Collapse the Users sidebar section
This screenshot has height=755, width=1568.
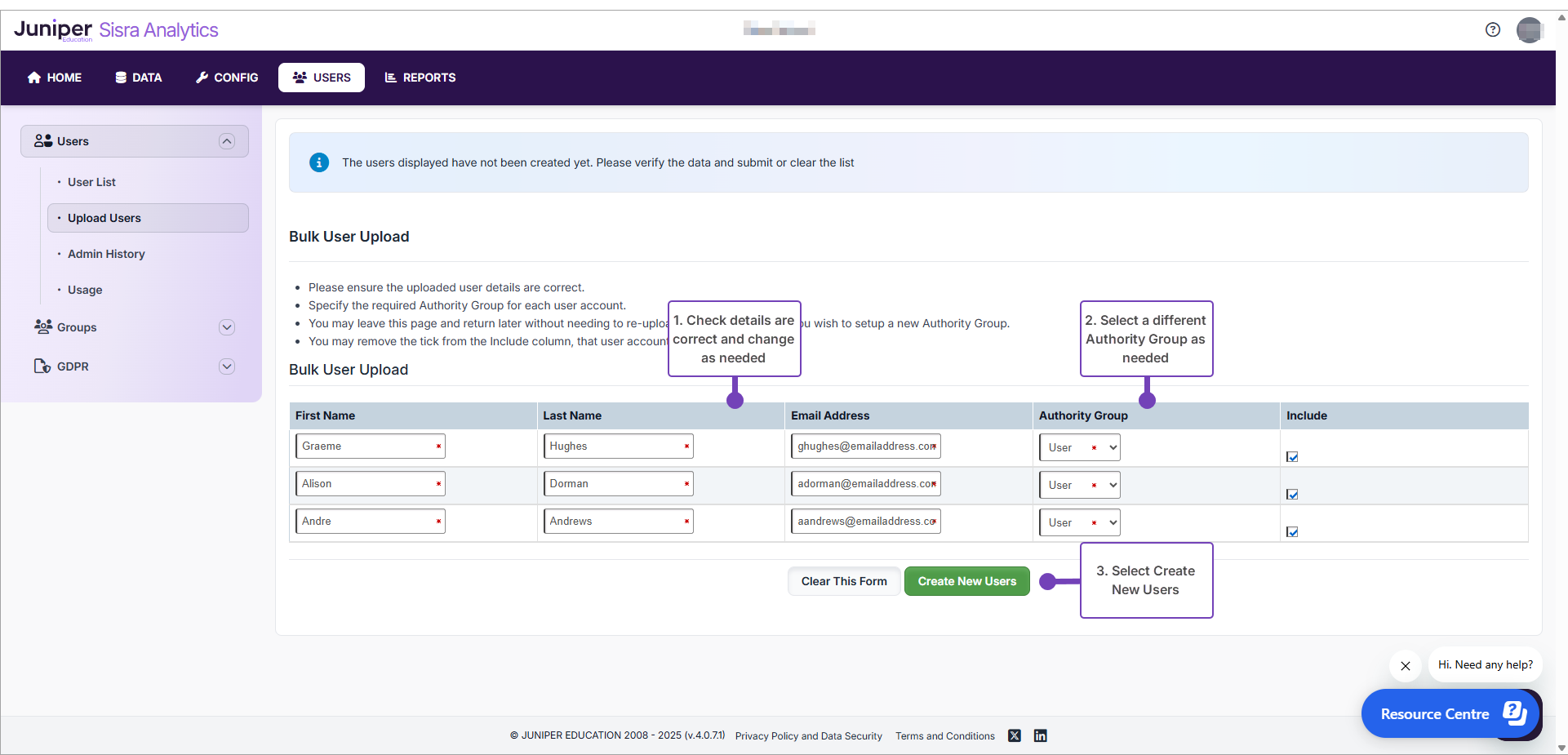coord(227,141)
